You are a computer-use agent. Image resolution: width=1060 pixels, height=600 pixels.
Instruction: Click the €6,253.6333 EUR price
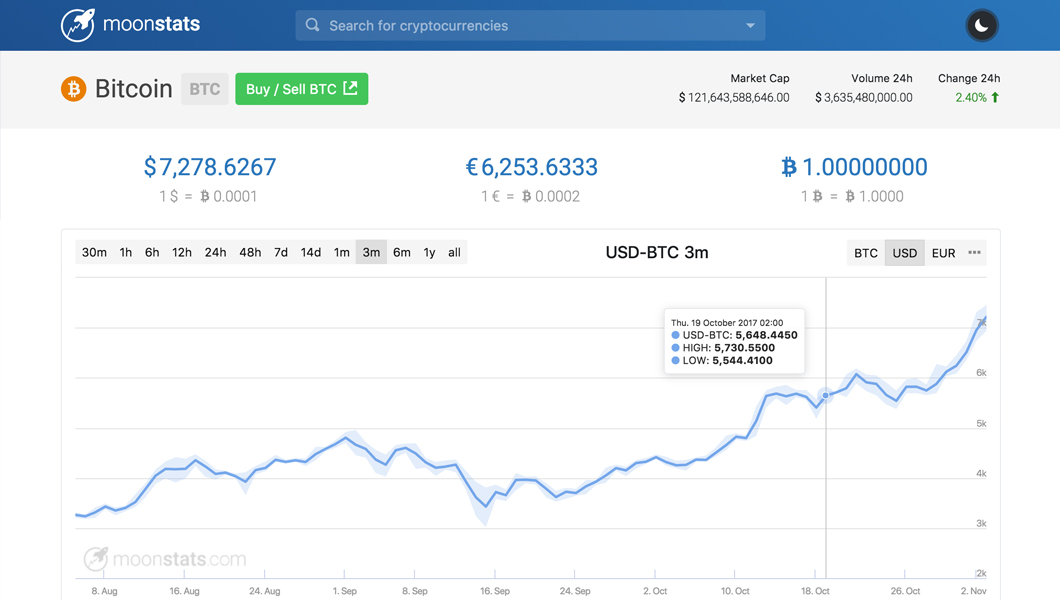coord(531,167)
